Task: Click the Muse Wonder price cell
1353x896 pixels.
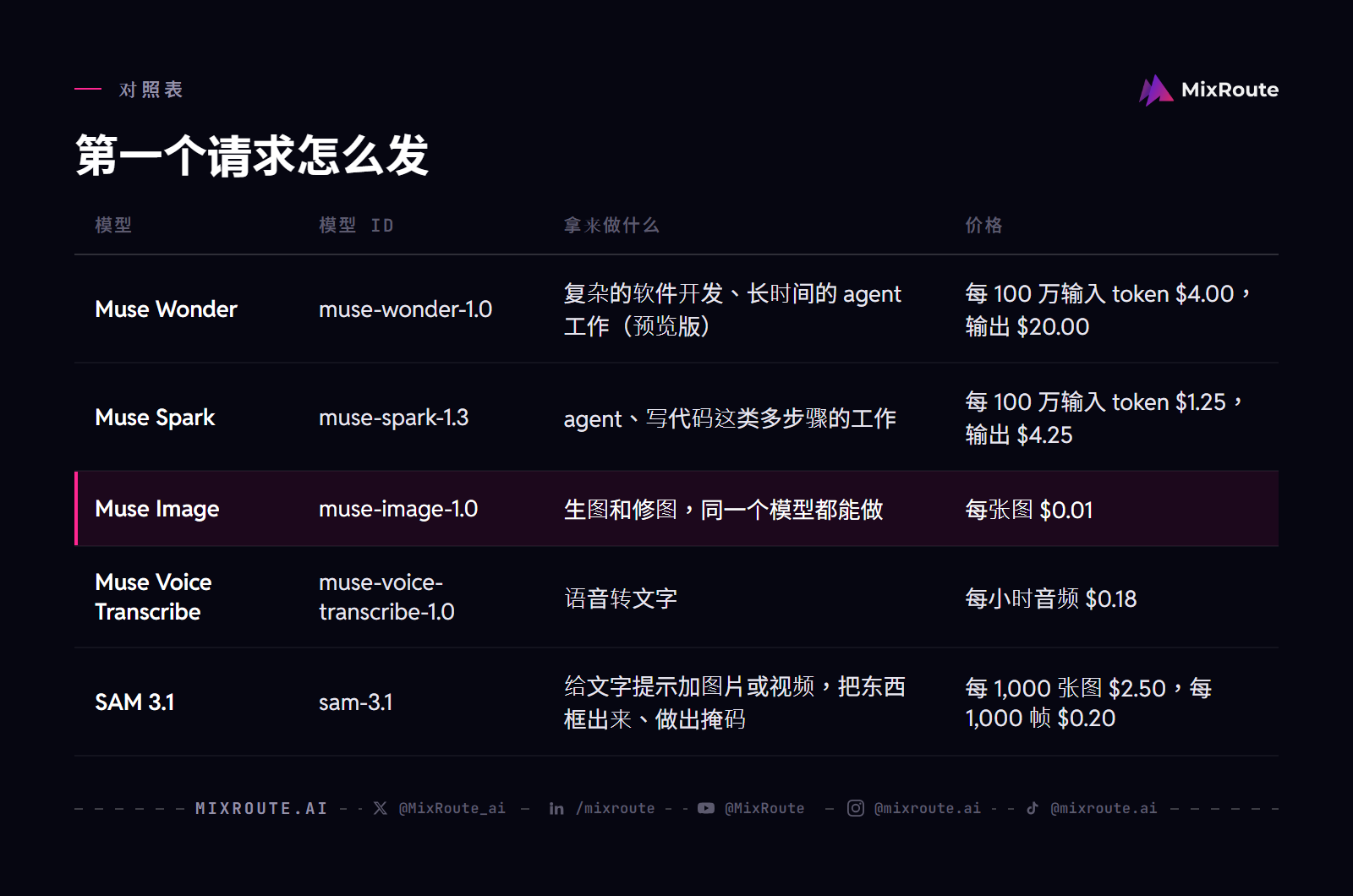Action: tap(1108, 309)
